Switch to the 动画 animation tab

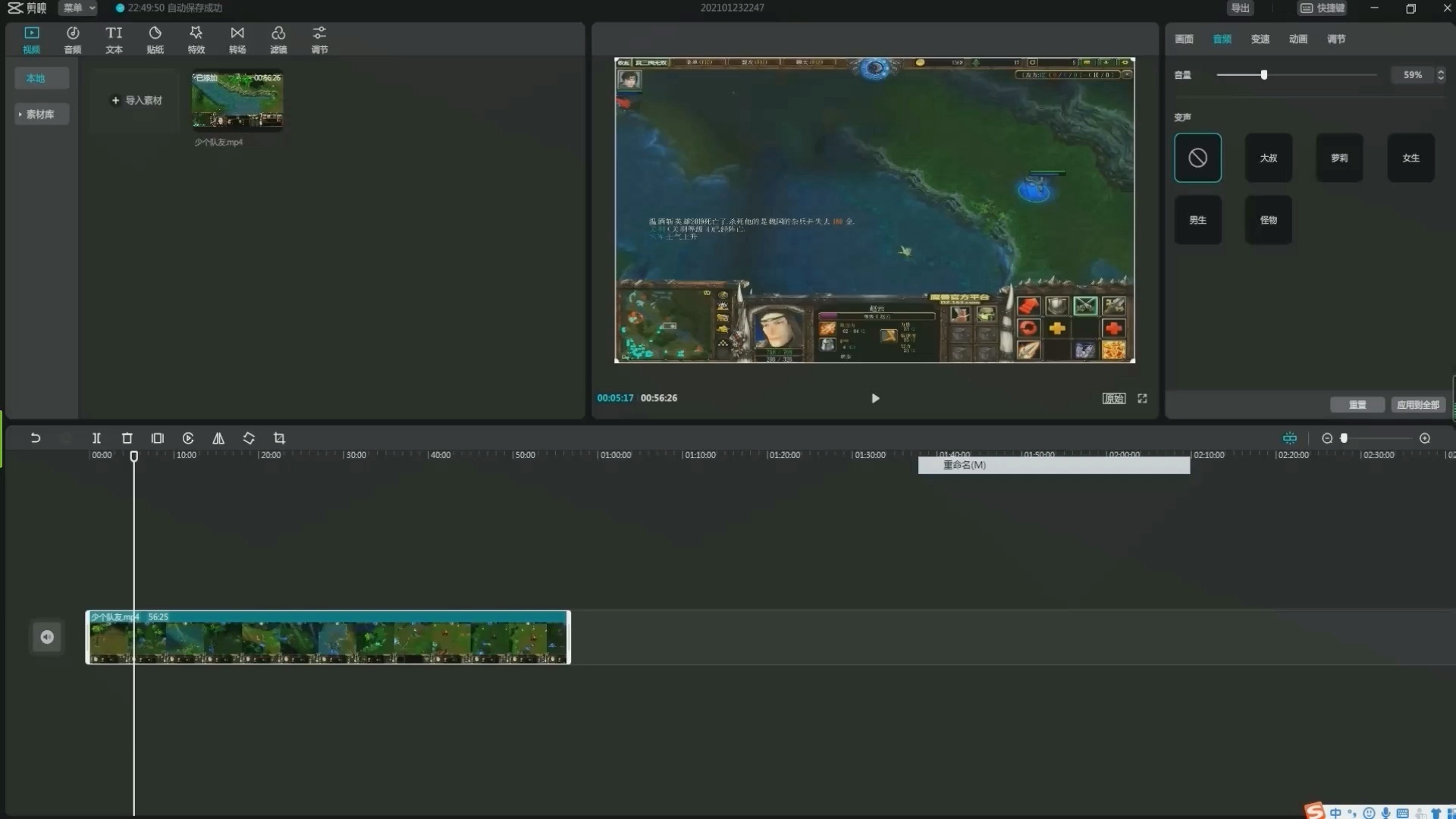coord(1298,39)
